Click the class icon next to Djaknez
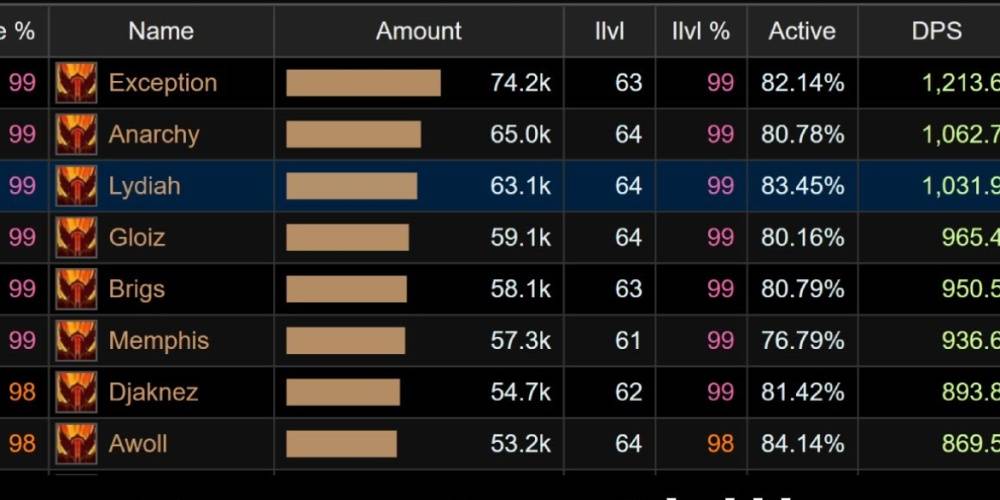1000x500 pixels. pos(76,392)
